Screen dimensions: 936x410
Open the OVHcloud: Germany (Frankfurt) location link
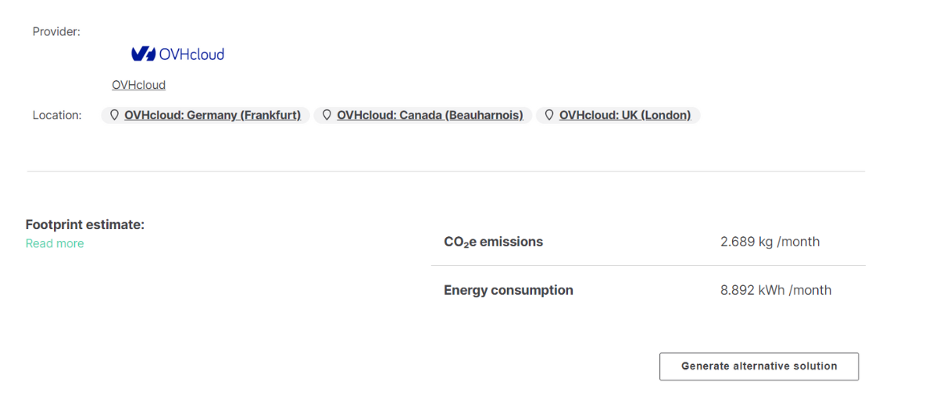213,115
